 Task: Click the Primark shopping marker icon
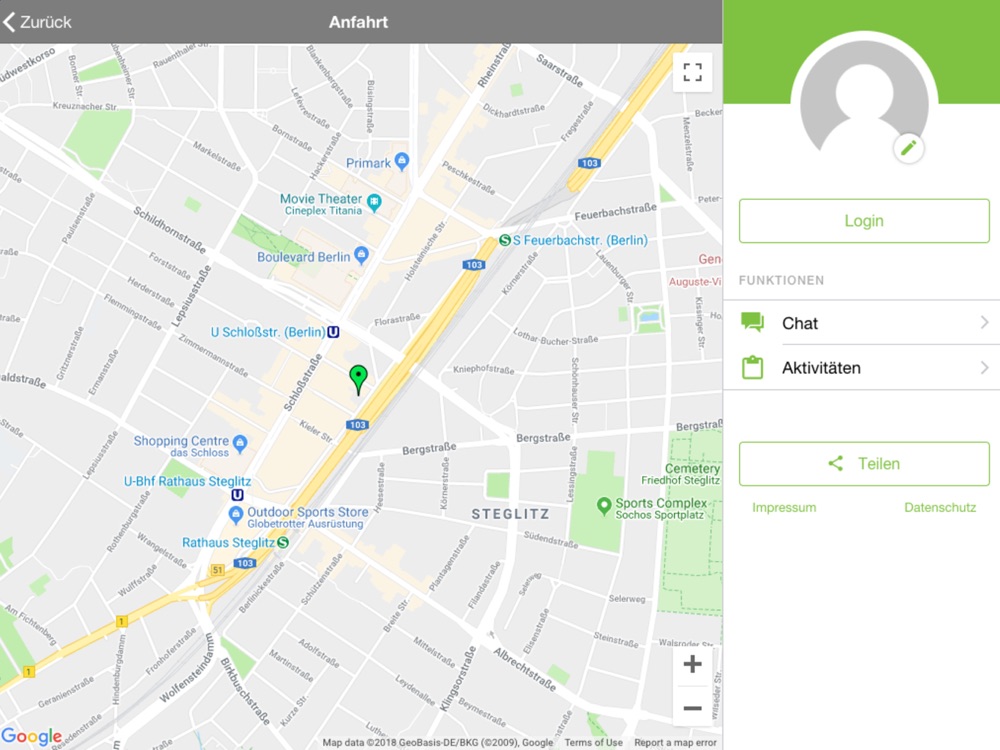coord(402,161)
